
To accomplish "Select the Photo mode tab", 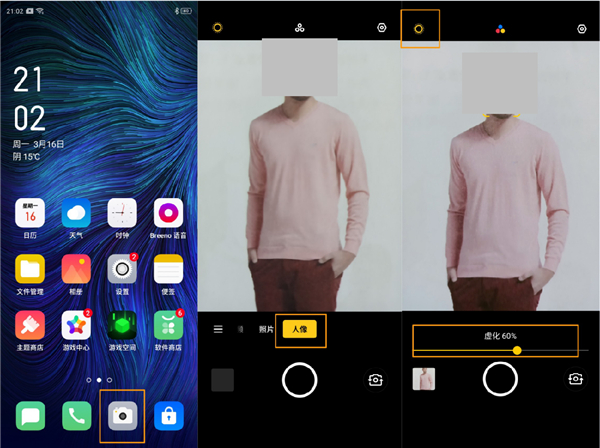I will click(x=266, y=329).
